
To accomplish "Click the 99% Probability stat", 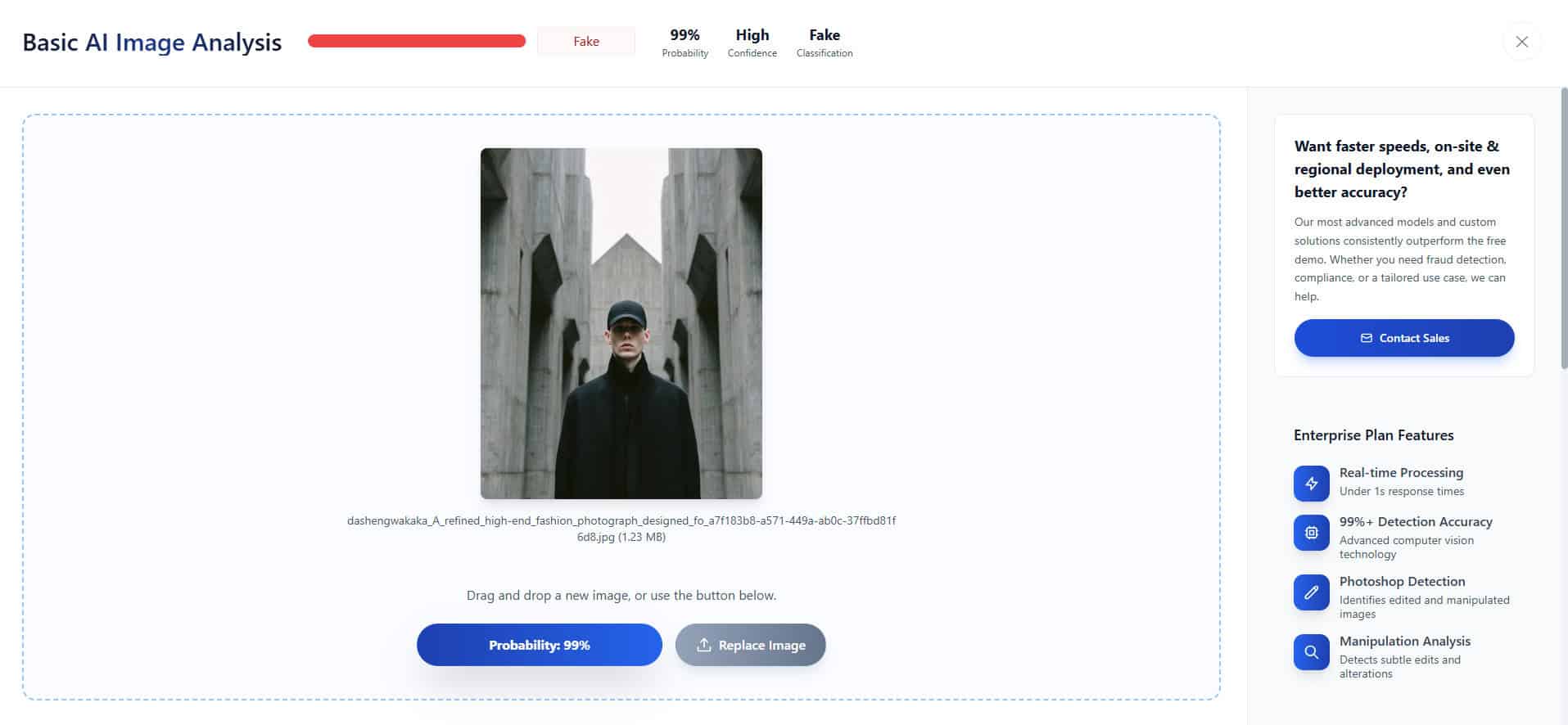I will click(x=685, y=43).
